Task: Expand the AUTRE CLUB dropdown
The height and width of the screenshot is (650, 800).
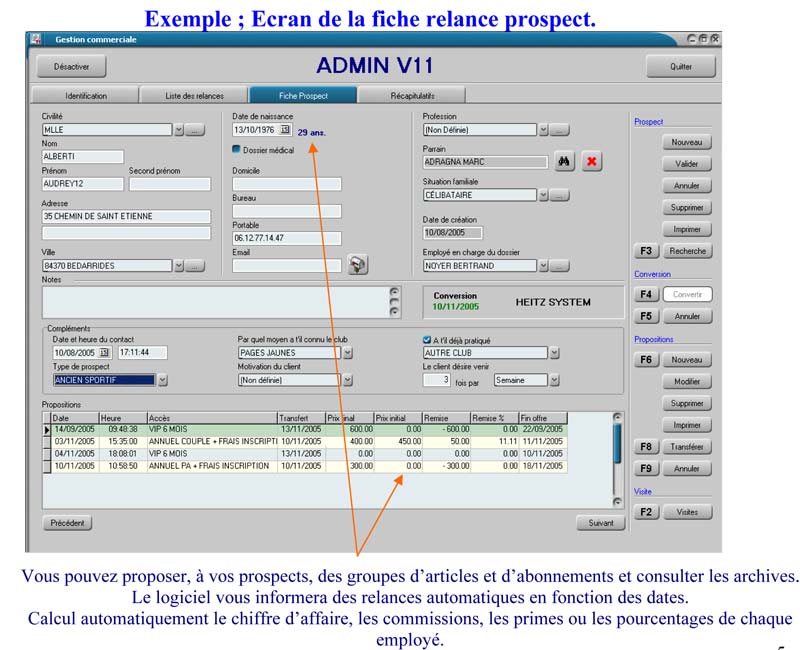Action: click(555, 353)
